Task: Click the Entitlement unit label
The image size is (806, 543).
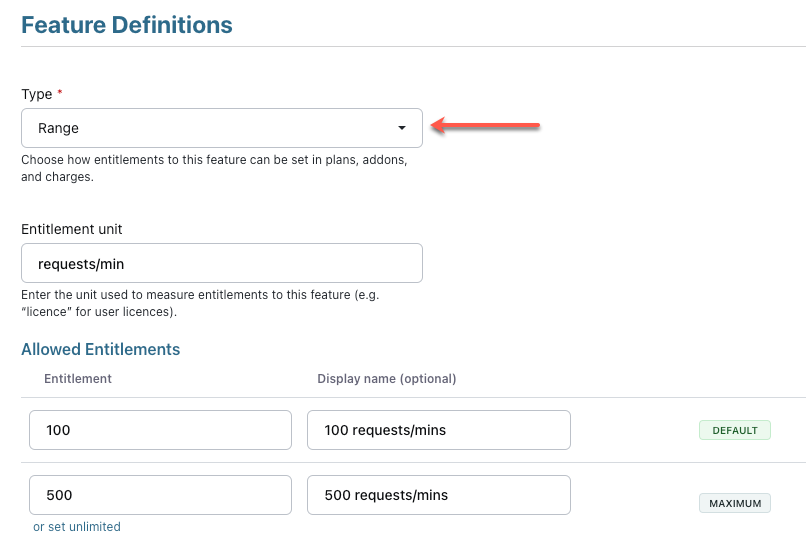Action: click(x=72, y=229)
